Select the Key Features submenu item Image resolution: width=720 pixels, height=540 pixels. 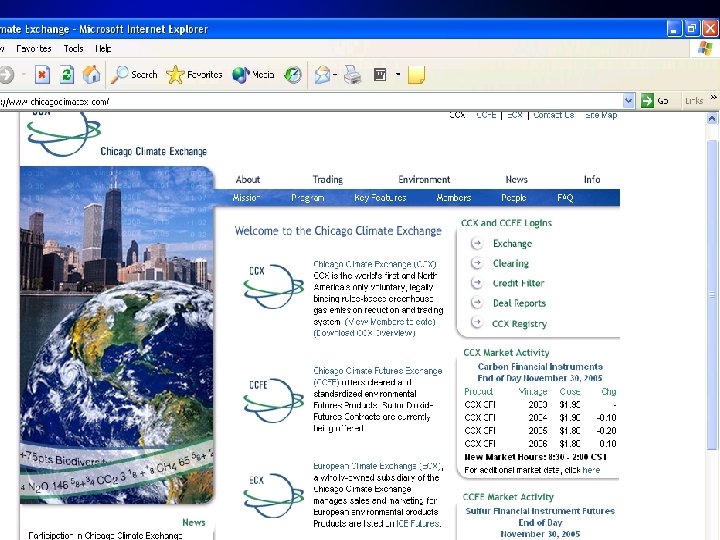click(x=380, y=198)
